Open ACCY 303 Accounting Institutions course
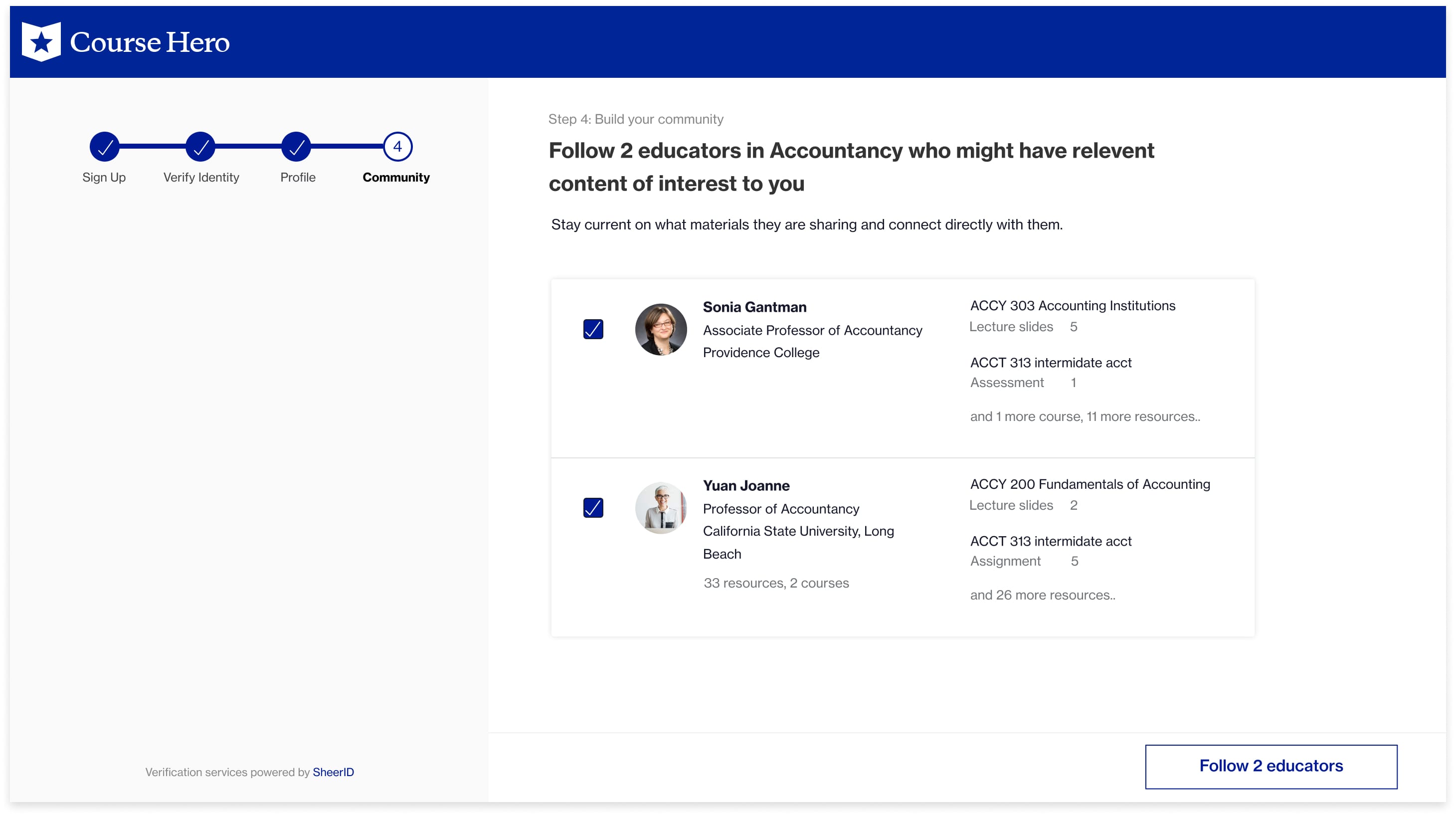Image resolution: width=1456 pixels, height=816 pixels. tap(1072, 306)
